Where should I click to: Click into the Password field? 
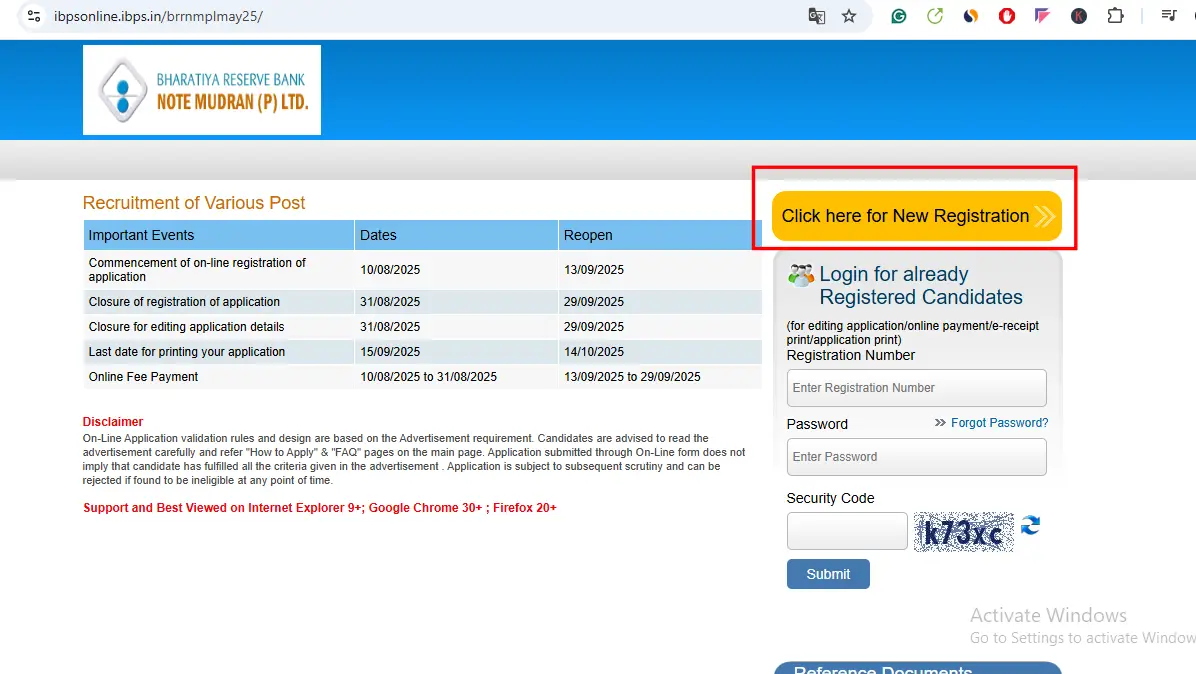(916, 457)
